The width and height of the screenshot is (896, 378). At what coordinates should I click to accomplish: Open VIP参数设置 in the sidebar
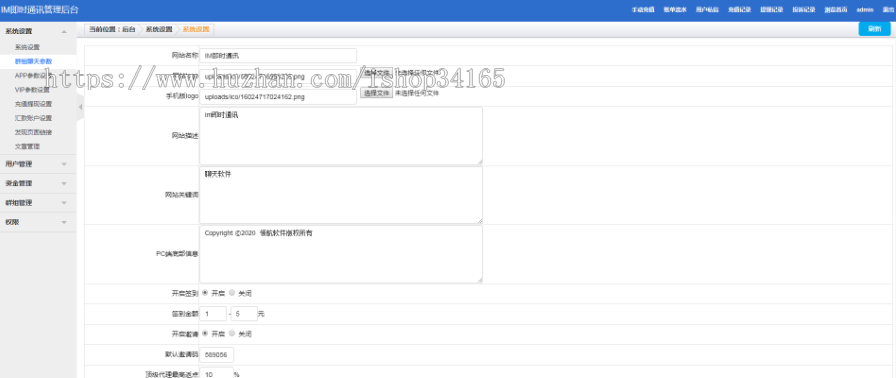point(32,90)
